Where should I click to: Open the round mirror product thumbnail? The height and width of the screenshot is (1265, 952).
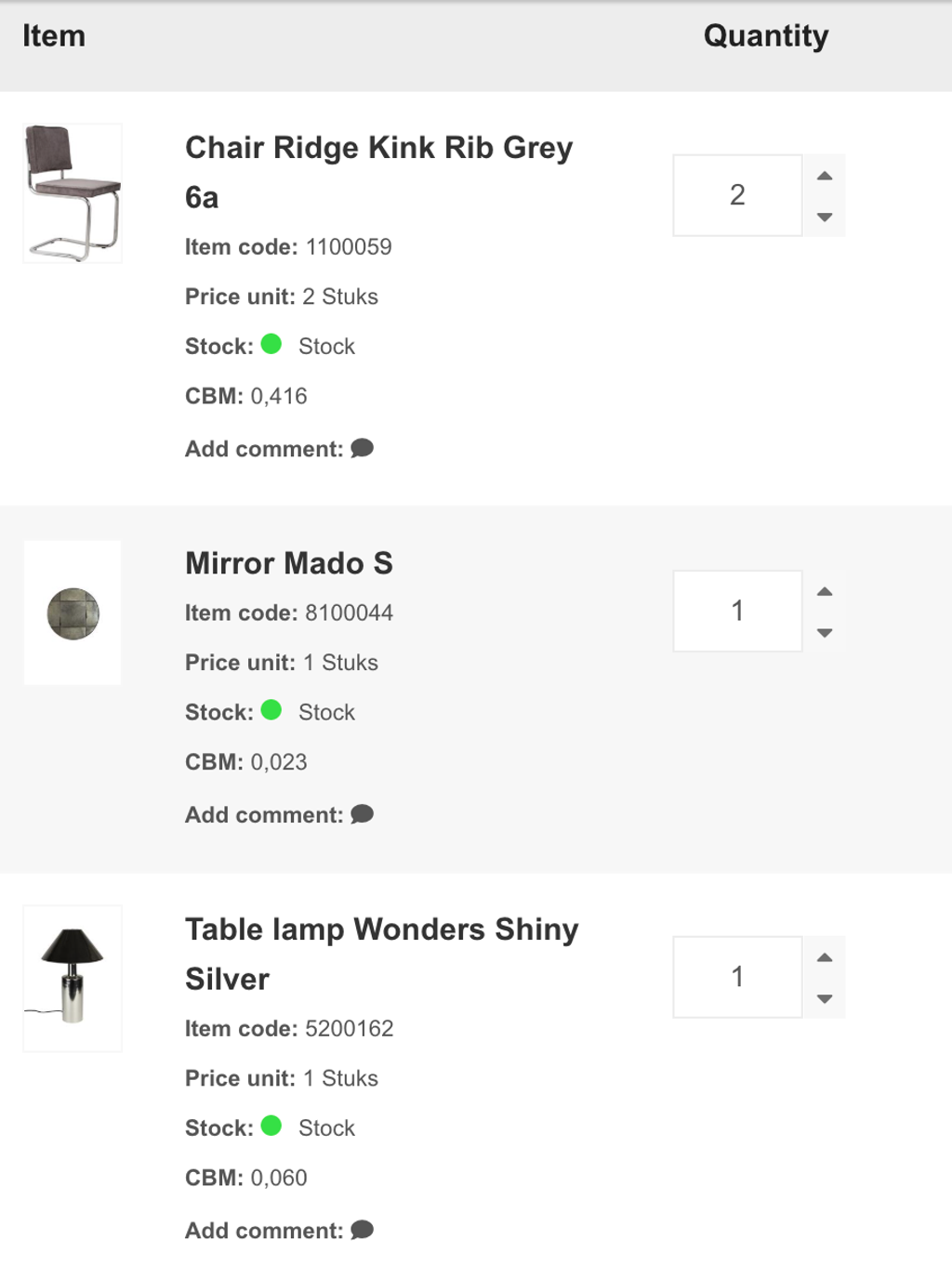click(x=73, y=613)
